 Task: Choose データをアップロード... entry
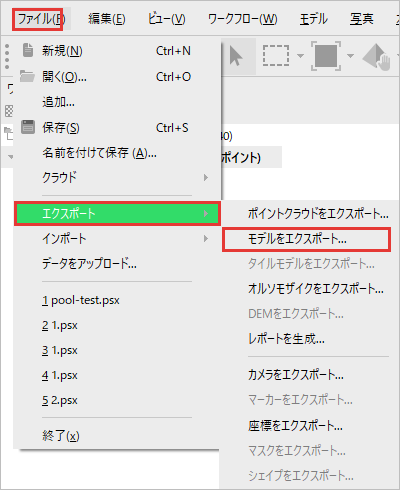click(117, 264)
